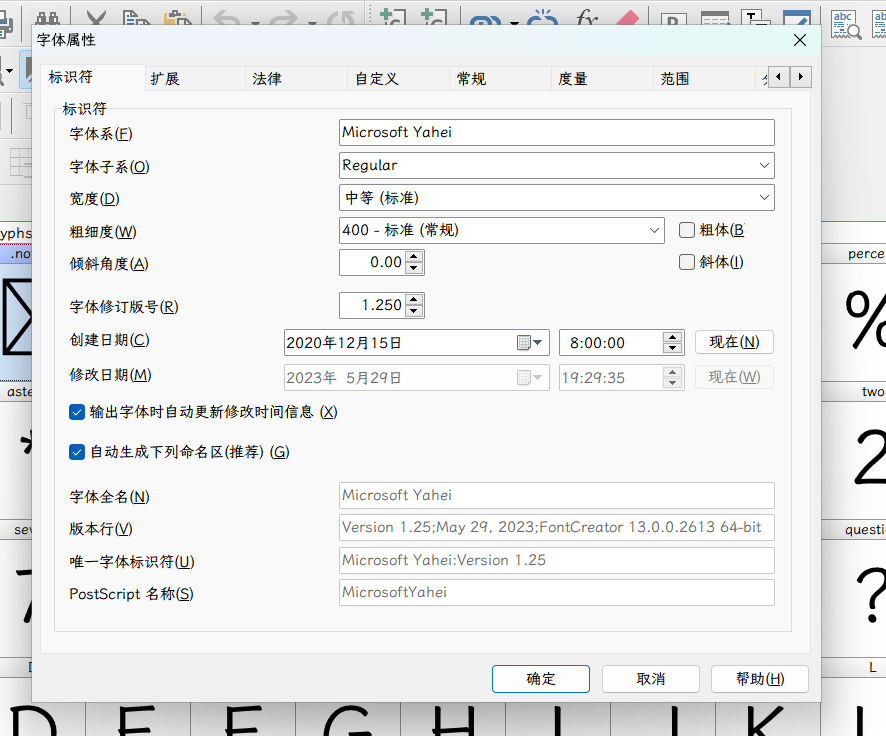The width and height of the screenshot is (886, 736).
Task: Switch to the 扩展 tab
Action: pyautogui.click(x=196, y=79)
